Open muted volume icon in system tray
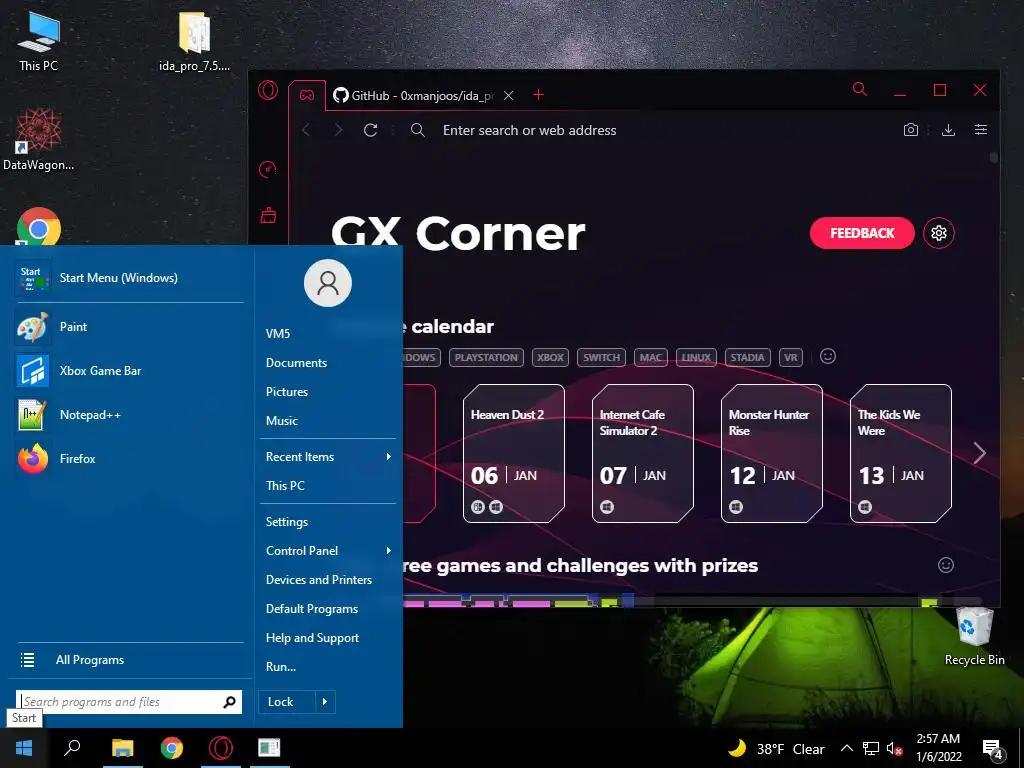This screenshot has width=1024, height=768. tap(894, 749)
